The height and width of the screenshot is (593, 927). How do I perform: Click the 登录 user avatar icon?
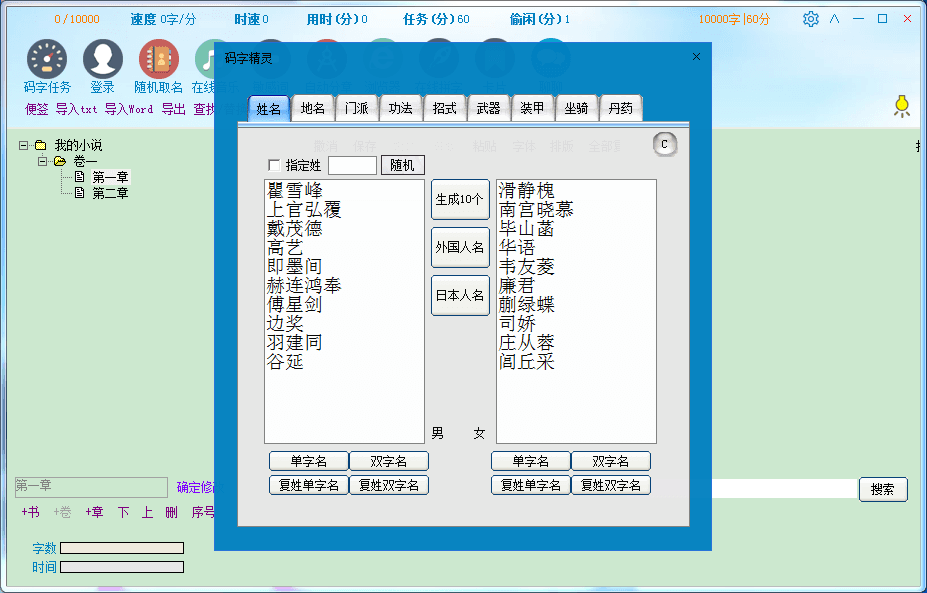click(102, 60)
